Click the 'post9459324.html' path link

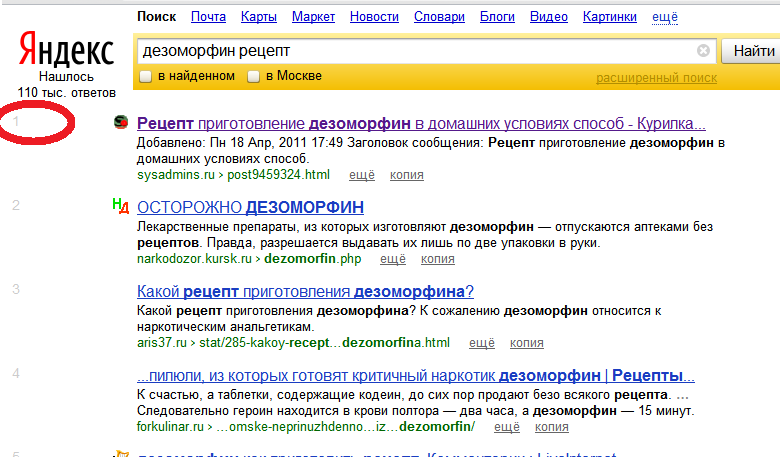(279, 175)
